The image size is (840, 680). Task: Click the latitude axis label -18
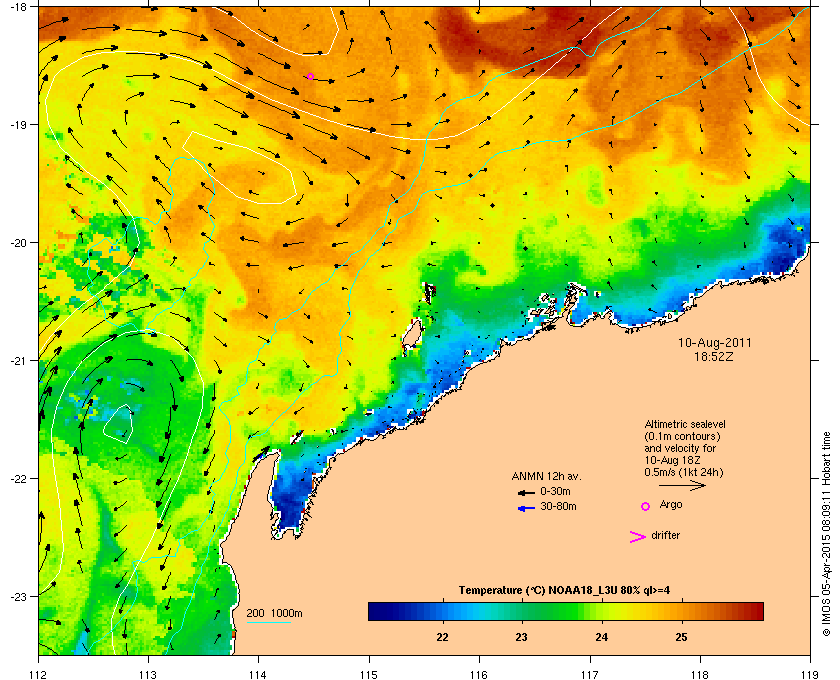17,7
